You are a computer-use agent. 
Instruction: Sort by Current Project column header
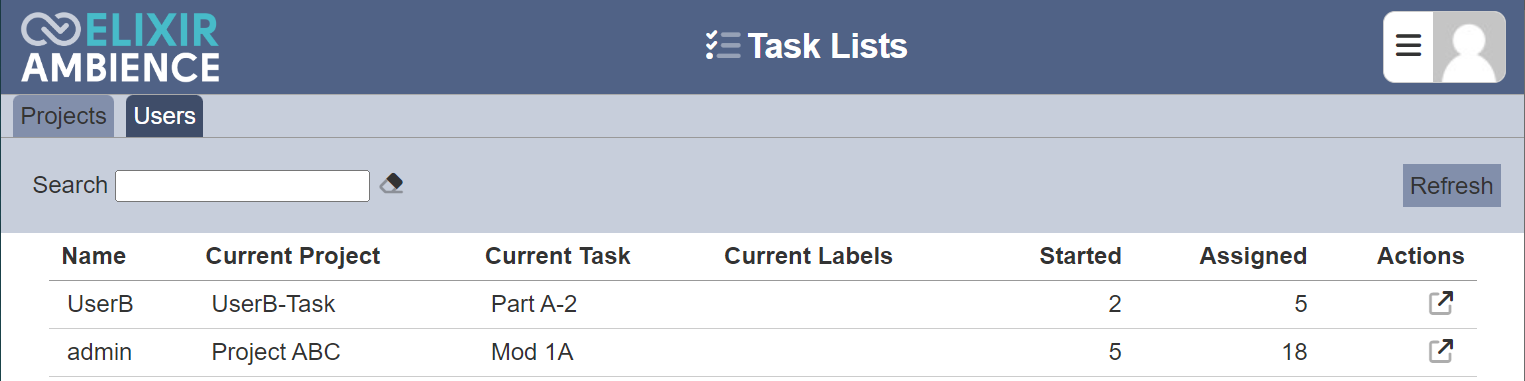click(293, 256)
